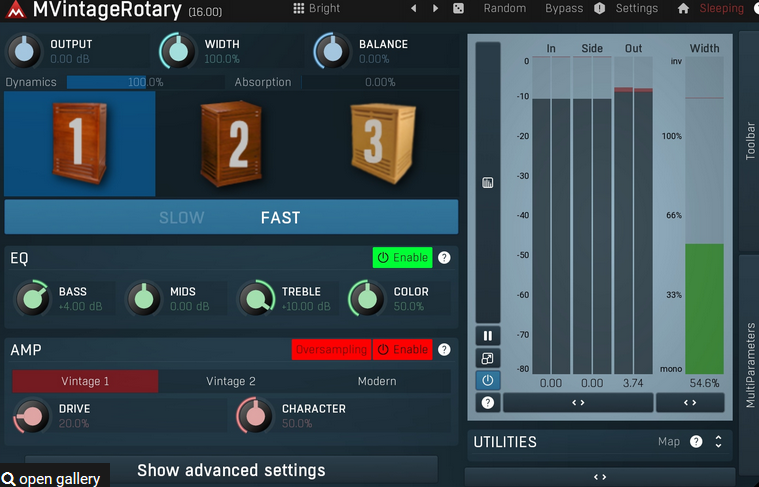Click the Sleeping status label
The width and height of the screenshot is (759, 487).
click(722, 8)
